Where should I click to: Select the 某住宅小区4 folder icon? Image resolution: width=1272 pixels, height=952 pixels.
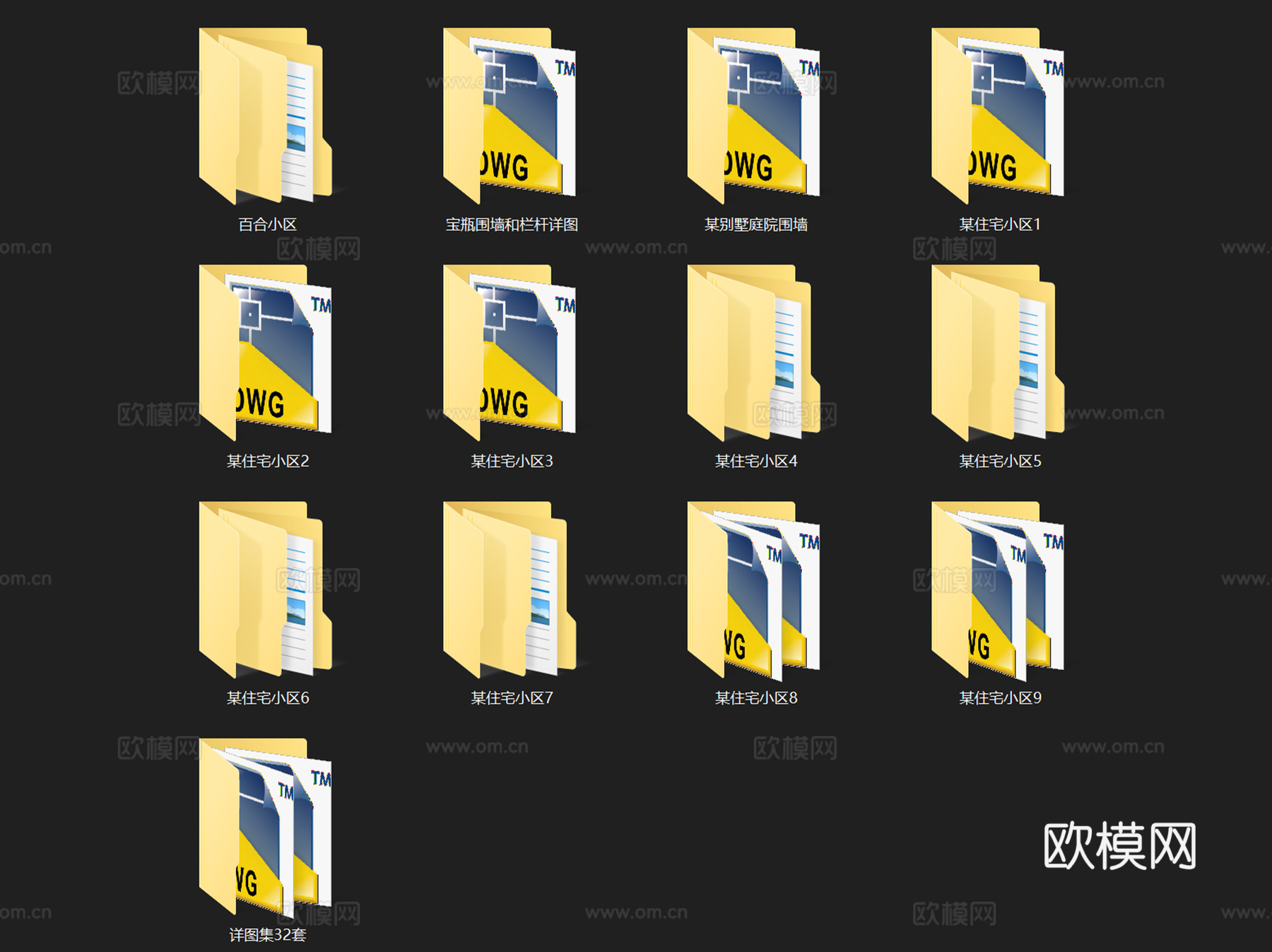[754, 353]
